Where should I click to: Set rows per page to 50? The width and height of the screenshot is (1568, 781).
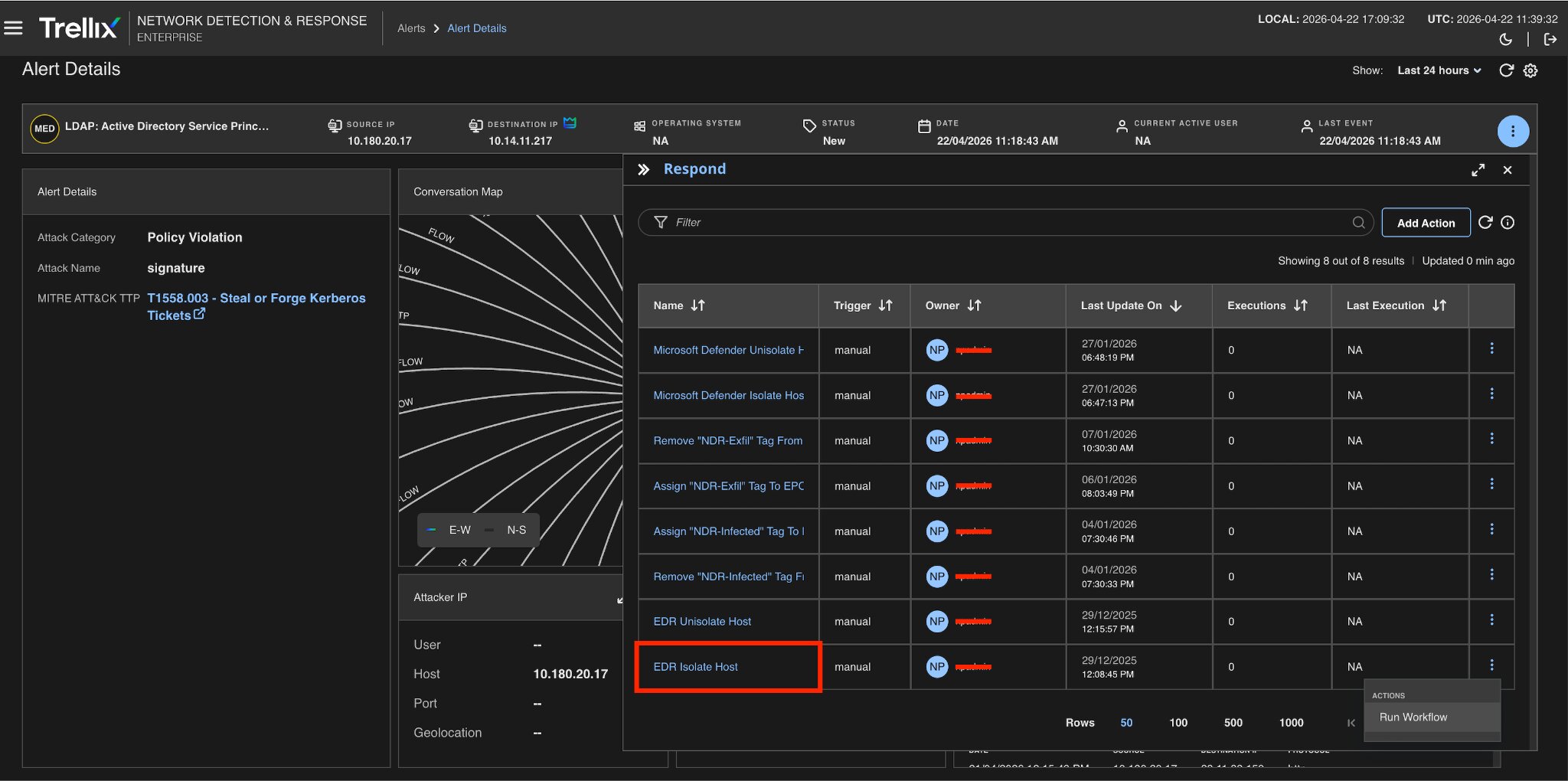[1126, 723]
